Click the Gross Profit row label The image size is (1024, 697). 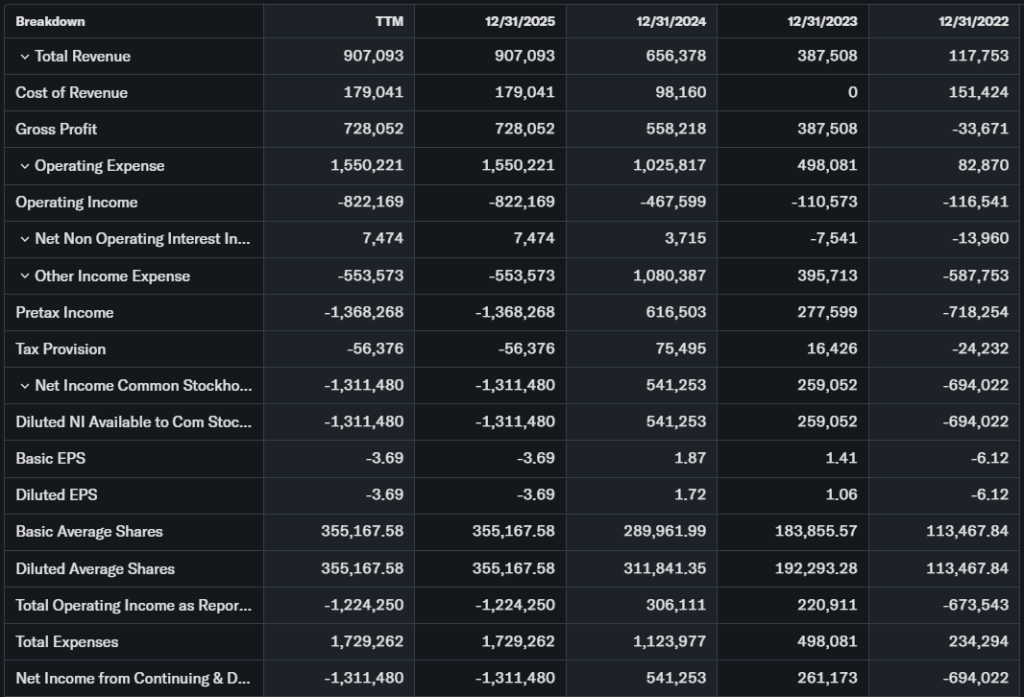coord(56,129)
